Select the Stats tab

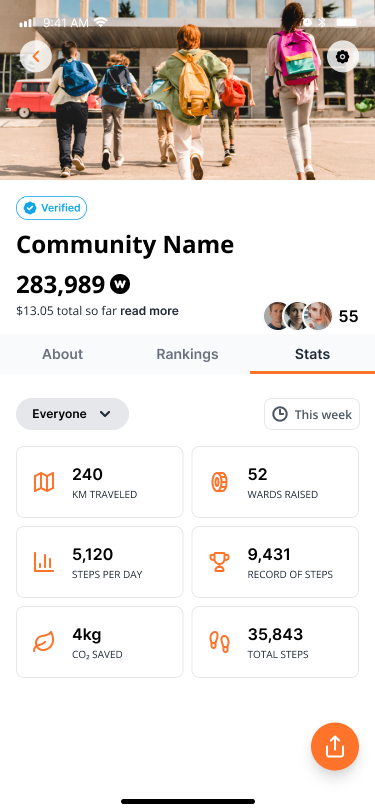coord(312,354)
